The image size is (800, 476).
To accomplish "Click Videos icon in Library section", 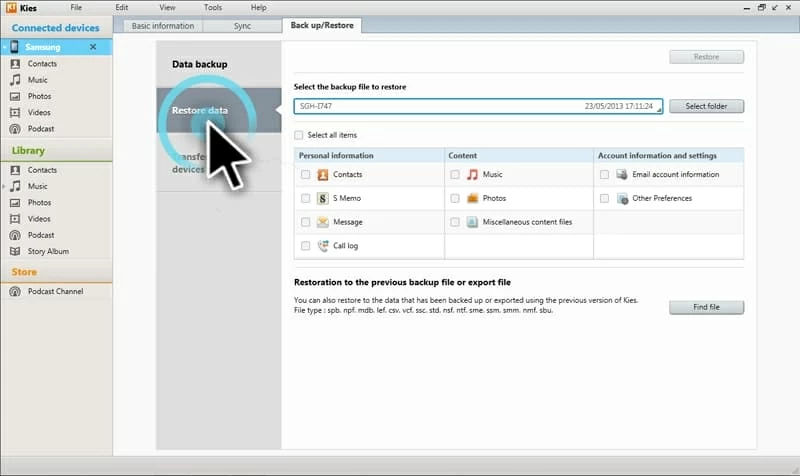I will coord(15,219).
